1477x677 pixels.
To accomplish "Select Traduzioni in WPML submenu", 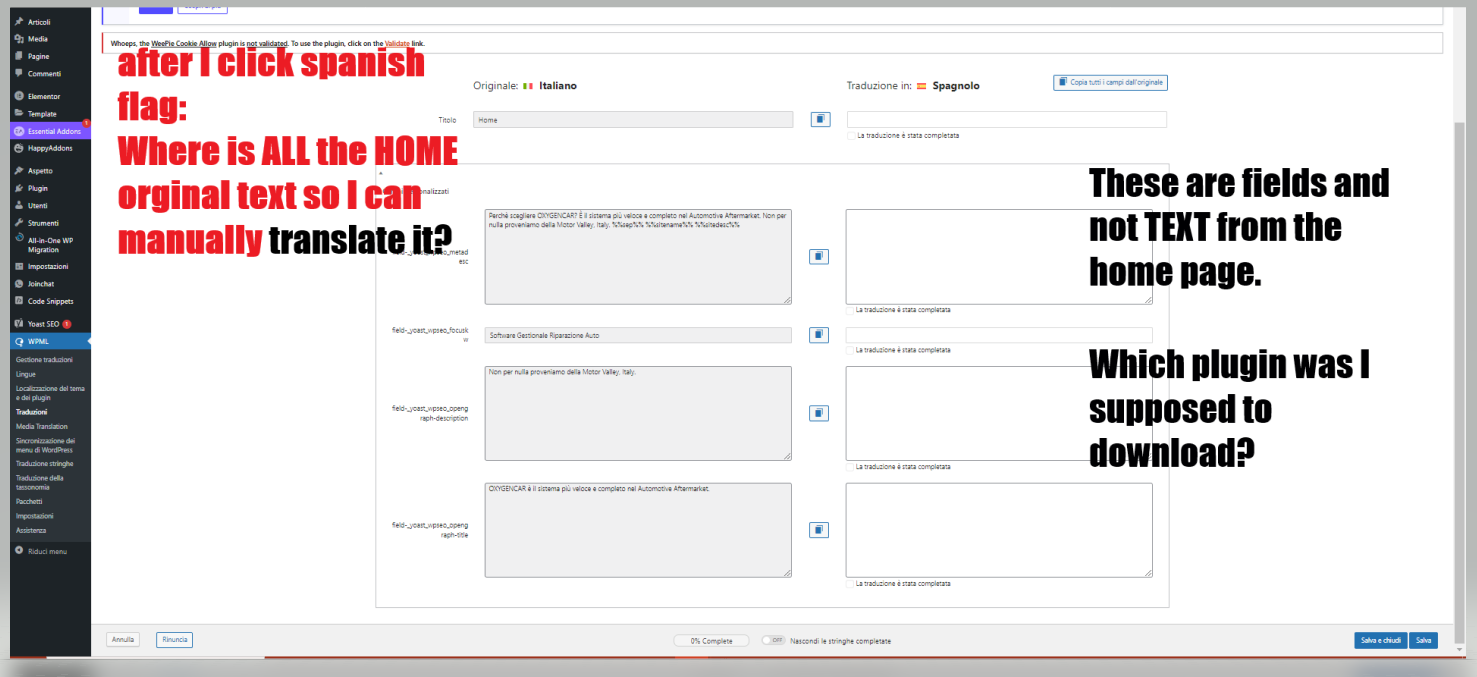I will pos(32,411).
